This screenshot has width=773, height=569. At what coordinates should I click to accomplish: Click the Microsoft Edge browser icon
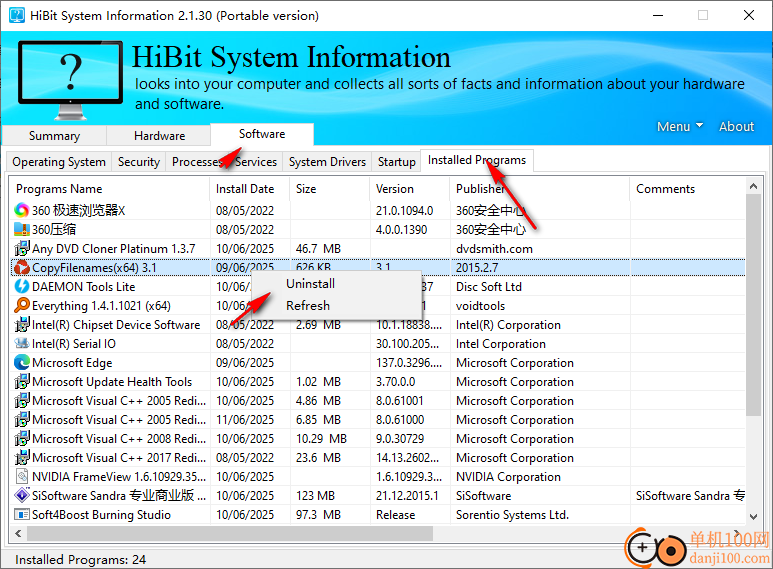click(x=22, y=363)
